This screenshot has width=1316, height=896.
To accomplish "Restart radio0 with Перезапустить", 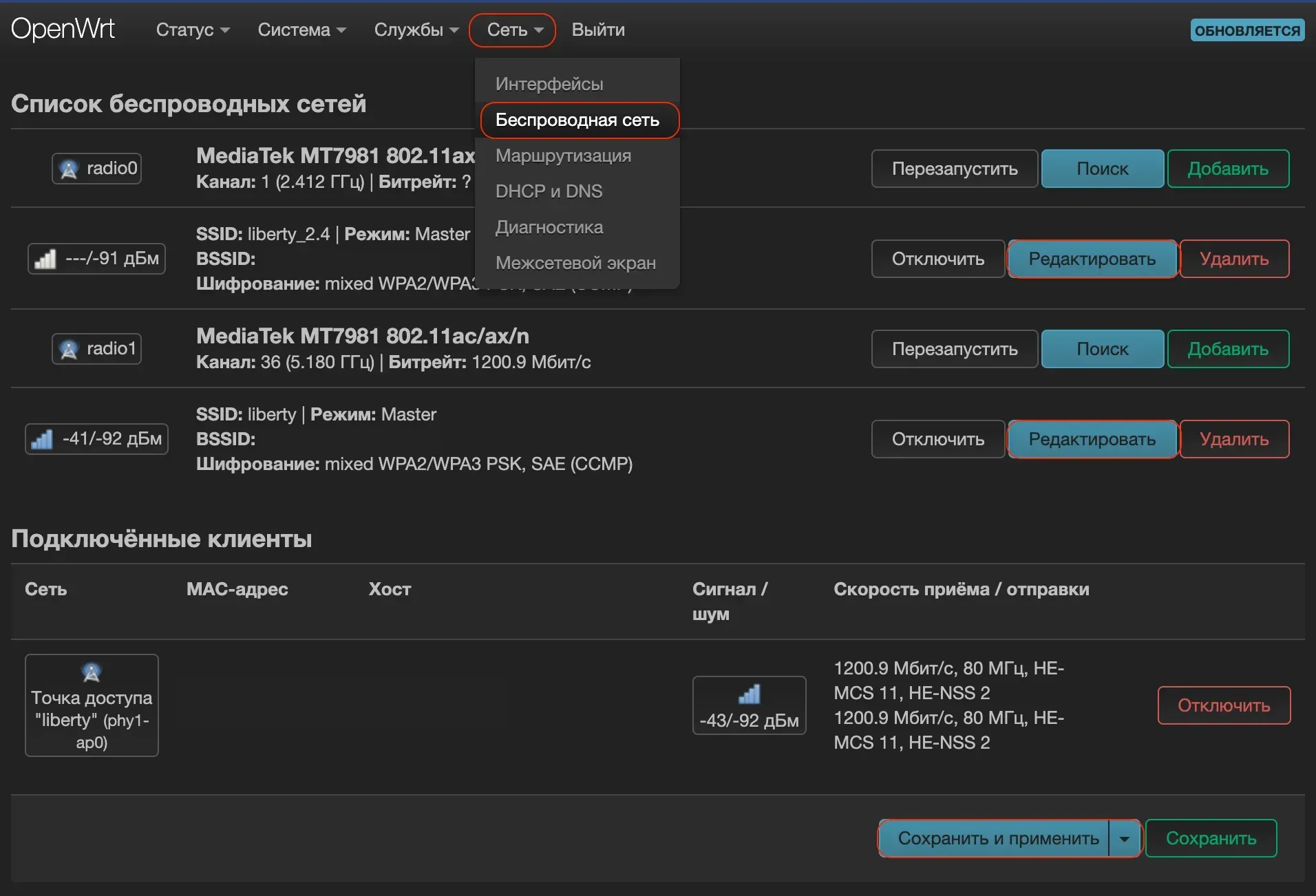I will (x=955, y=169).
